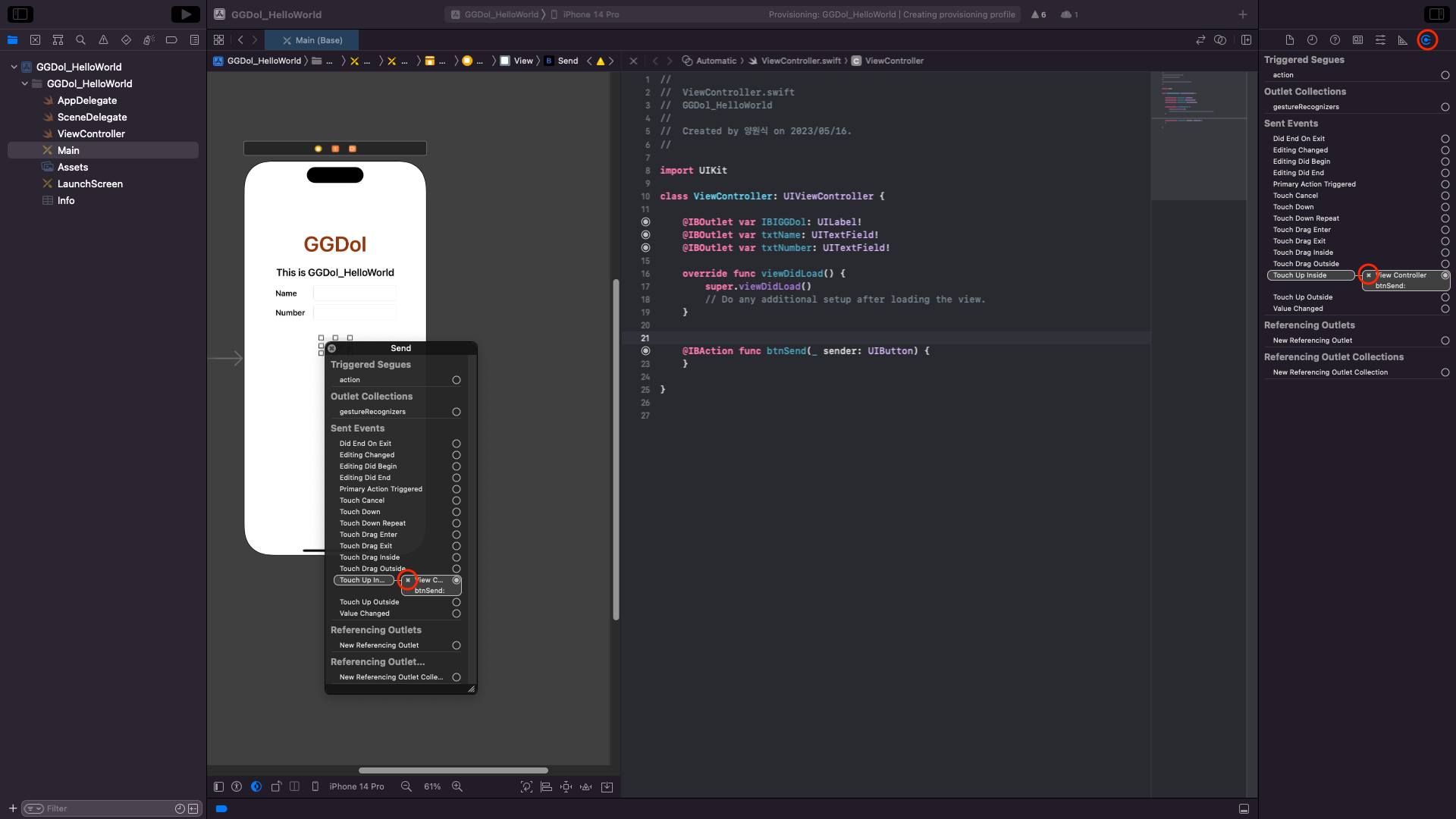Collapse the GGDol_HelloWorld project root
1456x819 pixels.
coord(14,67)
